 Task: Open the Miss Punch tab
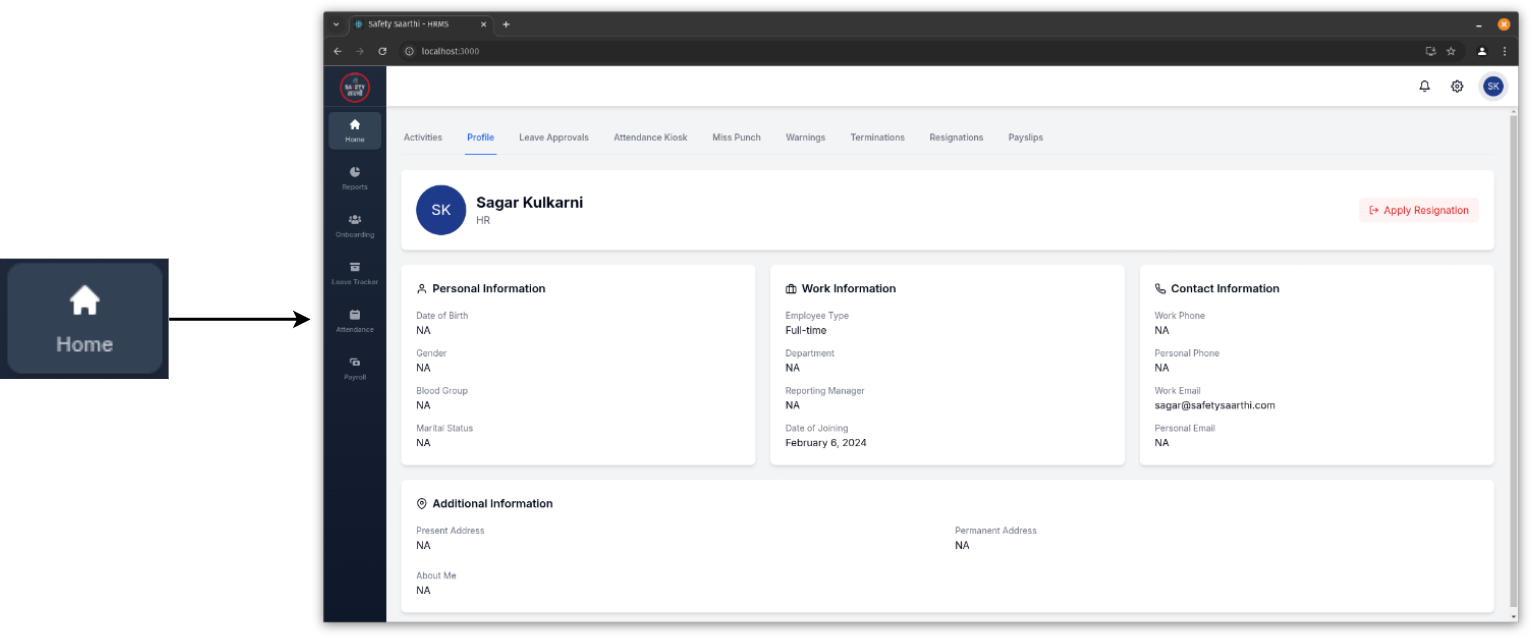click(x=736, y=137)
